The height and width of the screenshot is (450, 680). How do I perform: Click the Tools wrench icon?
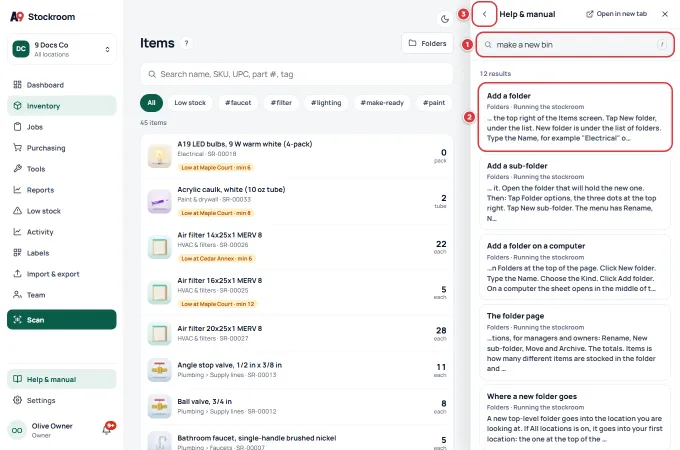[x=17, y=168]
